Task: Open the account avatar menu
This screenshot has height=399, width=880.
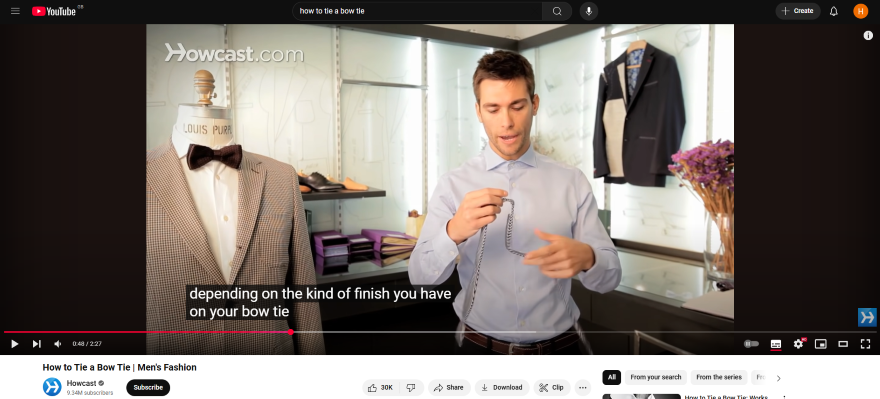Action: pos(860,11)
